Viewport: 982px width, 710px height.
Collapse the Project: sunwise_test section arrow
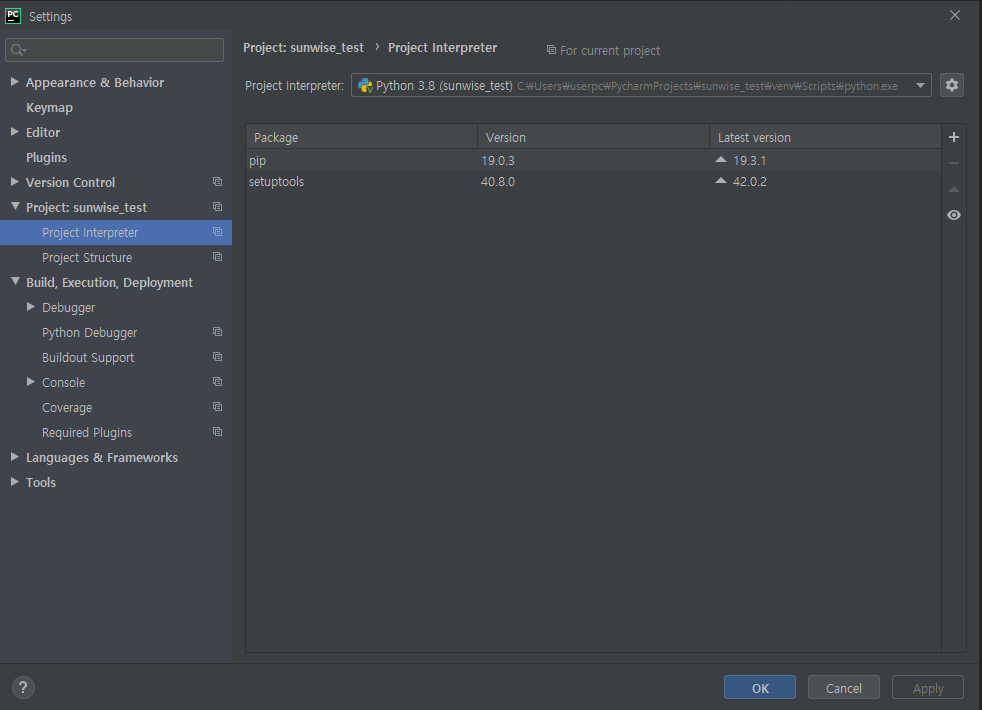(15, 207)
